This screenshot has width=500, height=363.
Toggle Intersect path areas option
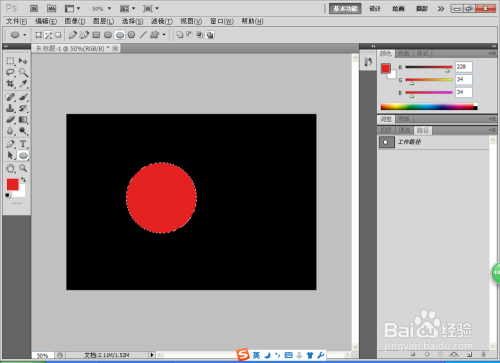[200, 35]
